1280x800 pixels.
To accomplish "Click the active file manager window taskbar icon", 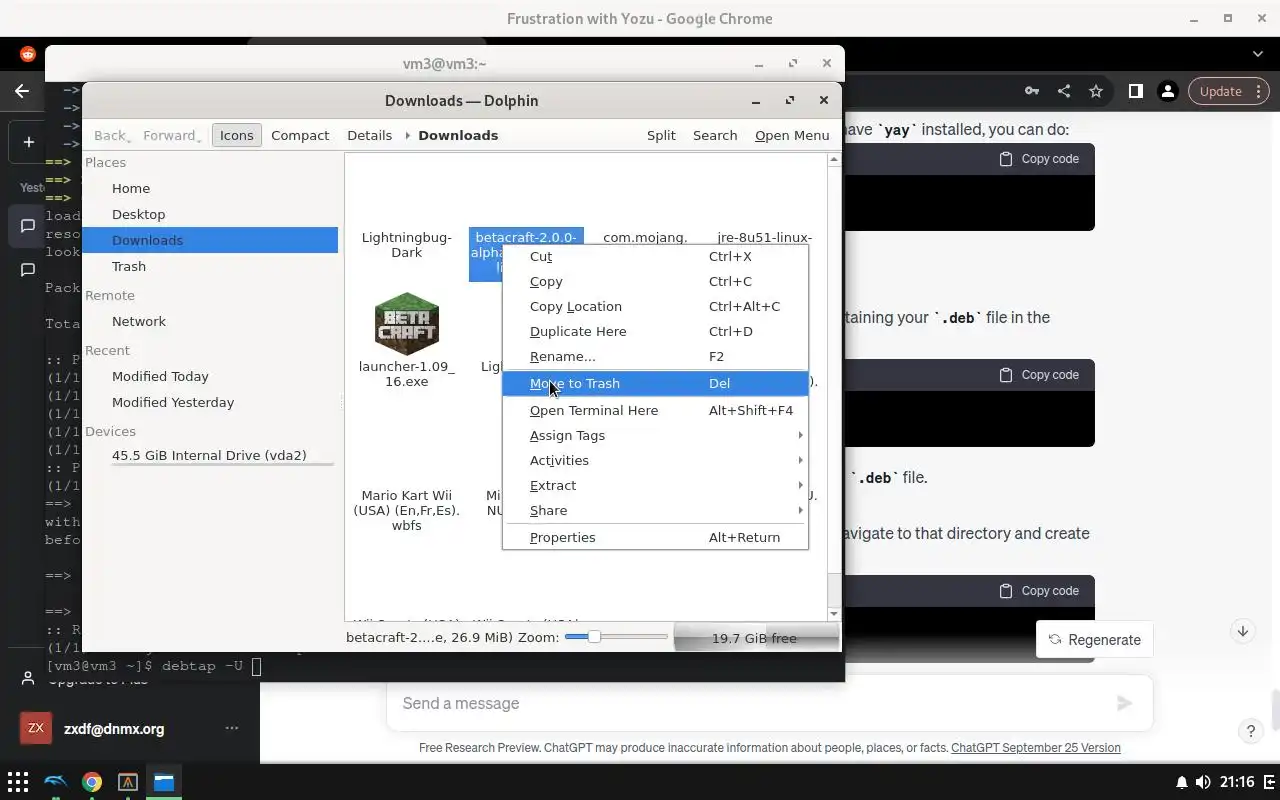I will (x=163, y=782).
